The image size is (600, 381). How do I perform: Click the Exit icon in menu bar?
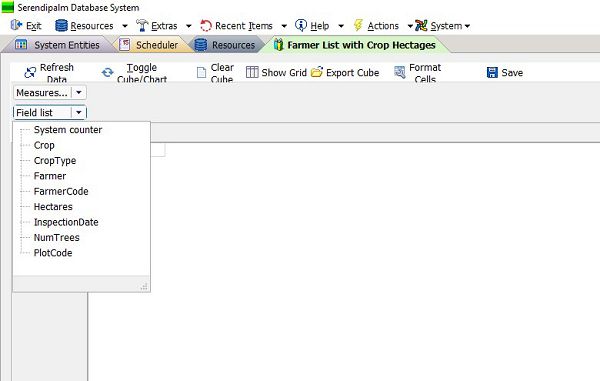click(x=16, y=25)
